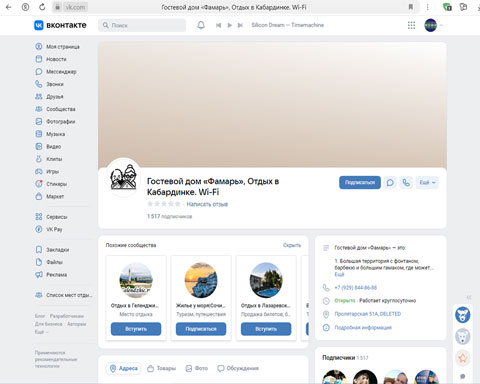Click the main 'Подписаться' button in header
The image size is (480, 384).
click(360, 183)
